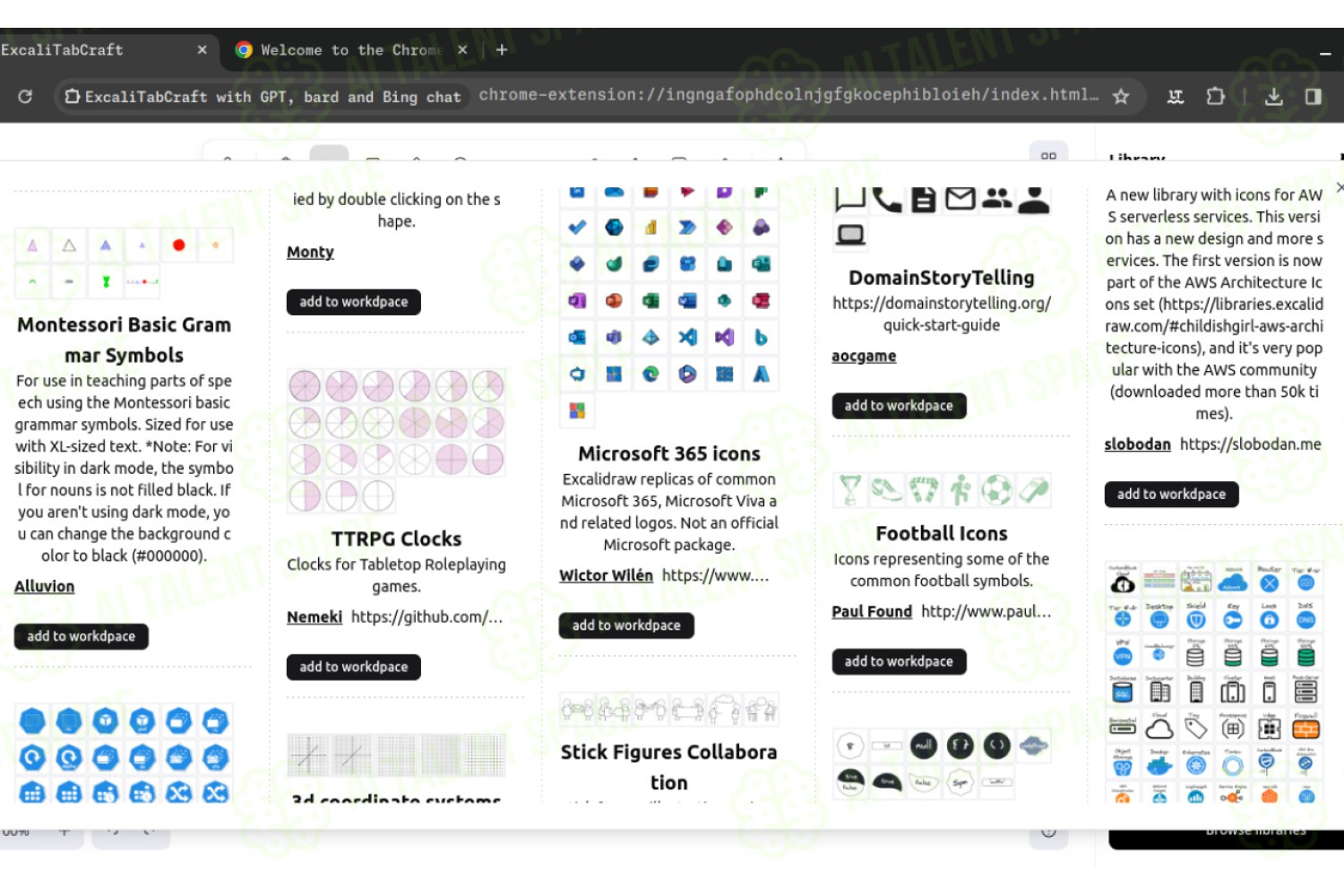Choose the document icon in DomainStoryTelling
This screenshot has width=1344, height=896.
924,199
